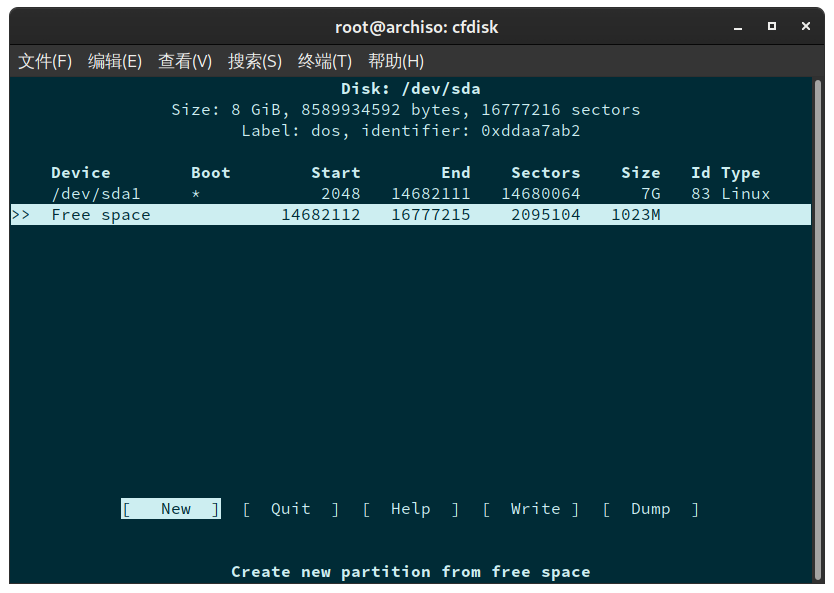The width and height of the screenshot is (834, 593).
Task: Click the root@archiso: cfdisk title bar
Action: (417, 27)
